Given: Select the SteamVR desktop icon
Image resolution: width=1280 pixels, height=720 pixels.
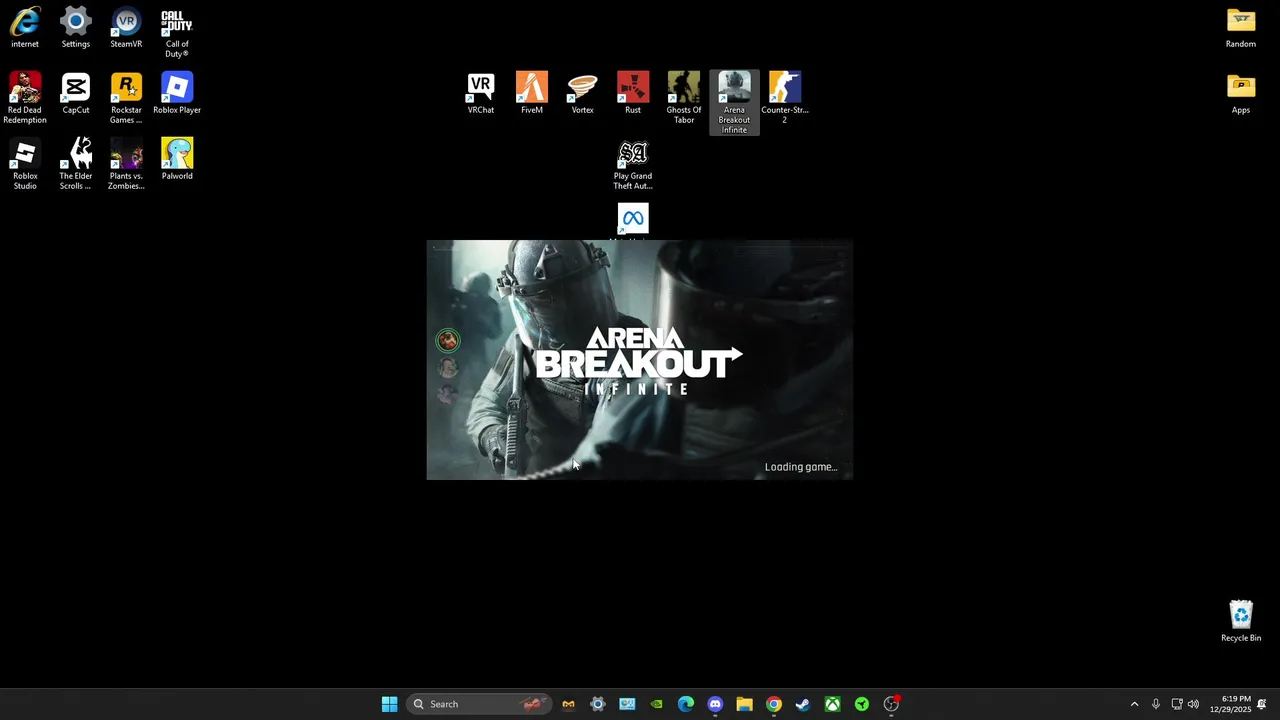Looking at the screenshot, I should 126,28.
